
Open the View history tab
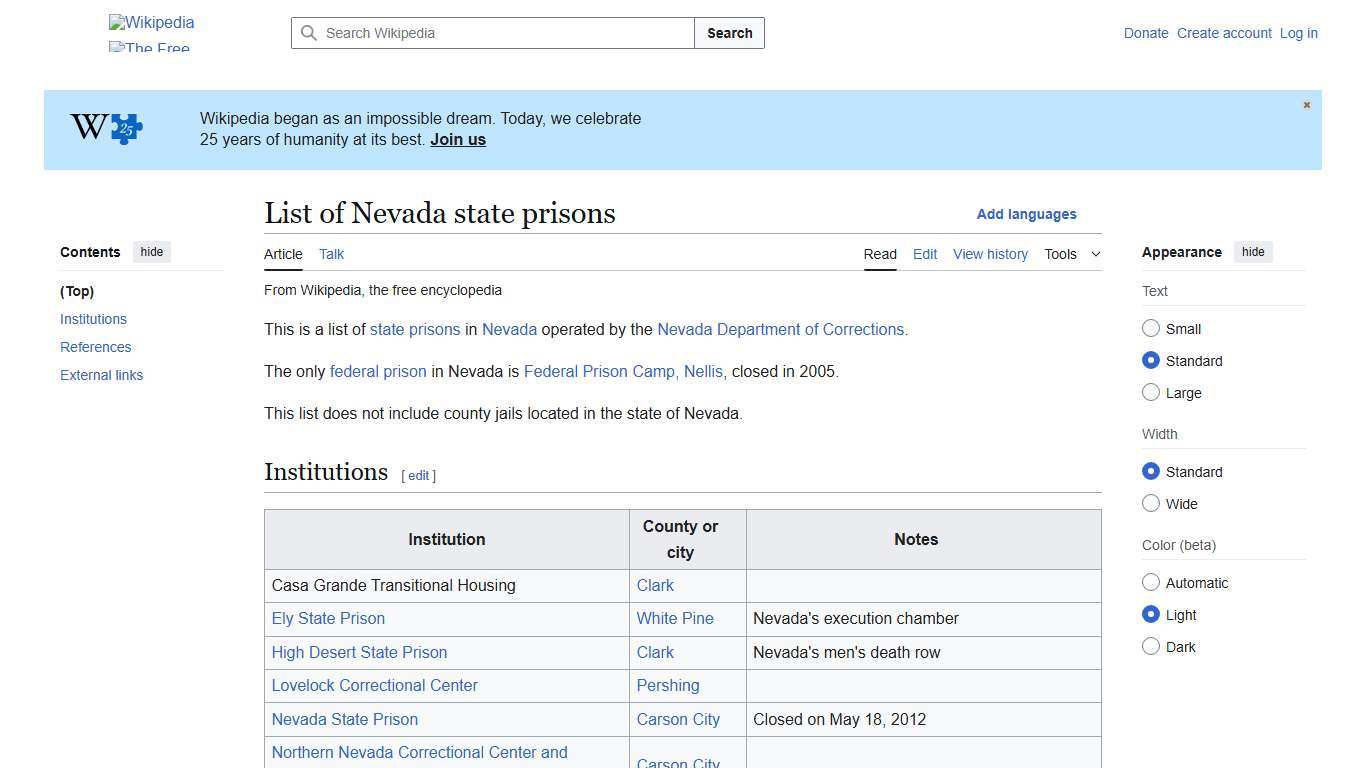[x=990, y=254]
